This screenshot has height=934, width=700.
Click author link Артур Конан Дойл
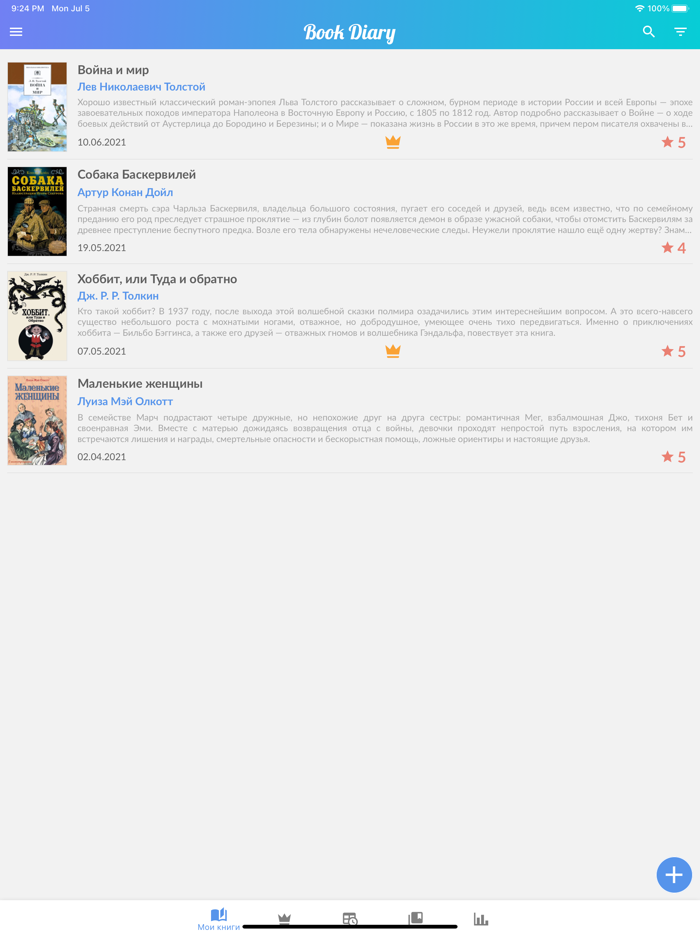(125, 192)
